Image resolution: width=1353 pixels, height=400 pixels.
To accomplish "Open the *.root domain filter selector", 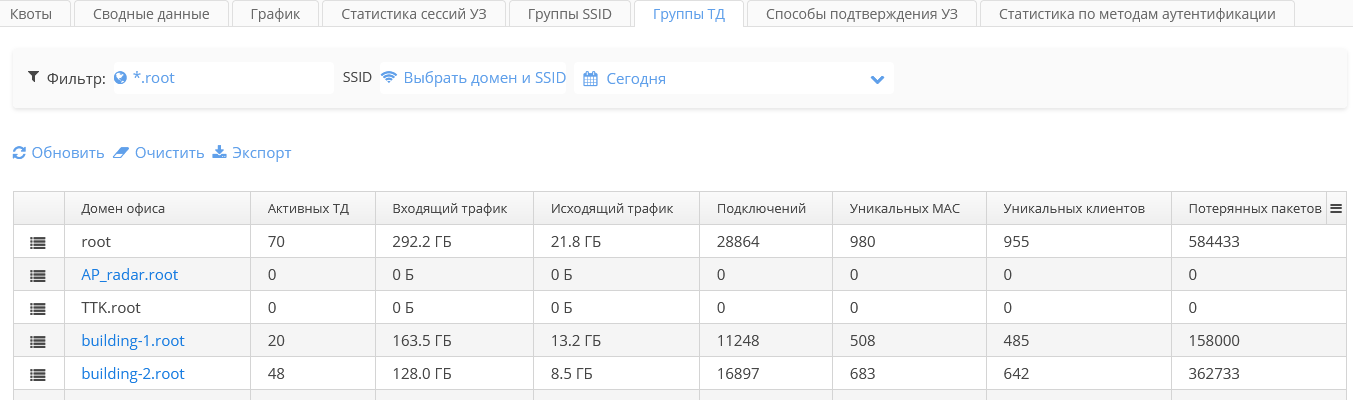I will [x=153, y=78].
